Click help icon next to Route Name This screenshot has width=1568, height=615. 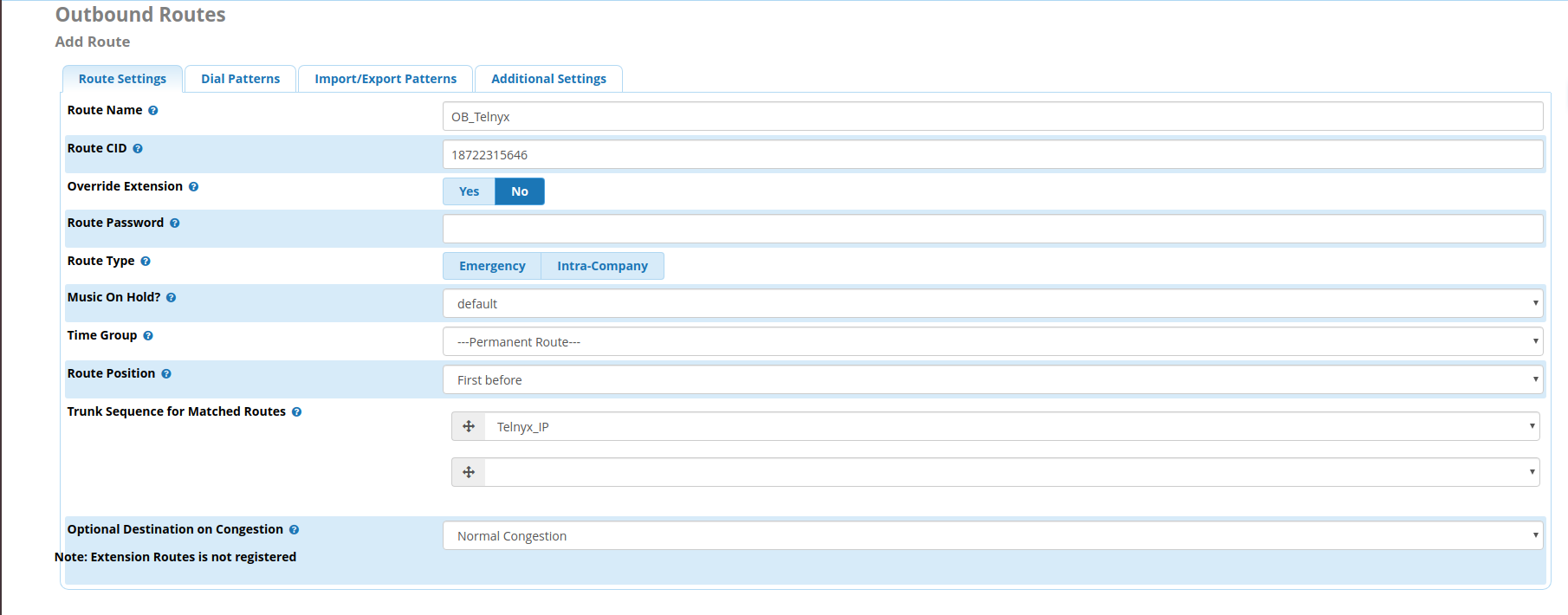click(x=153, y=111)
